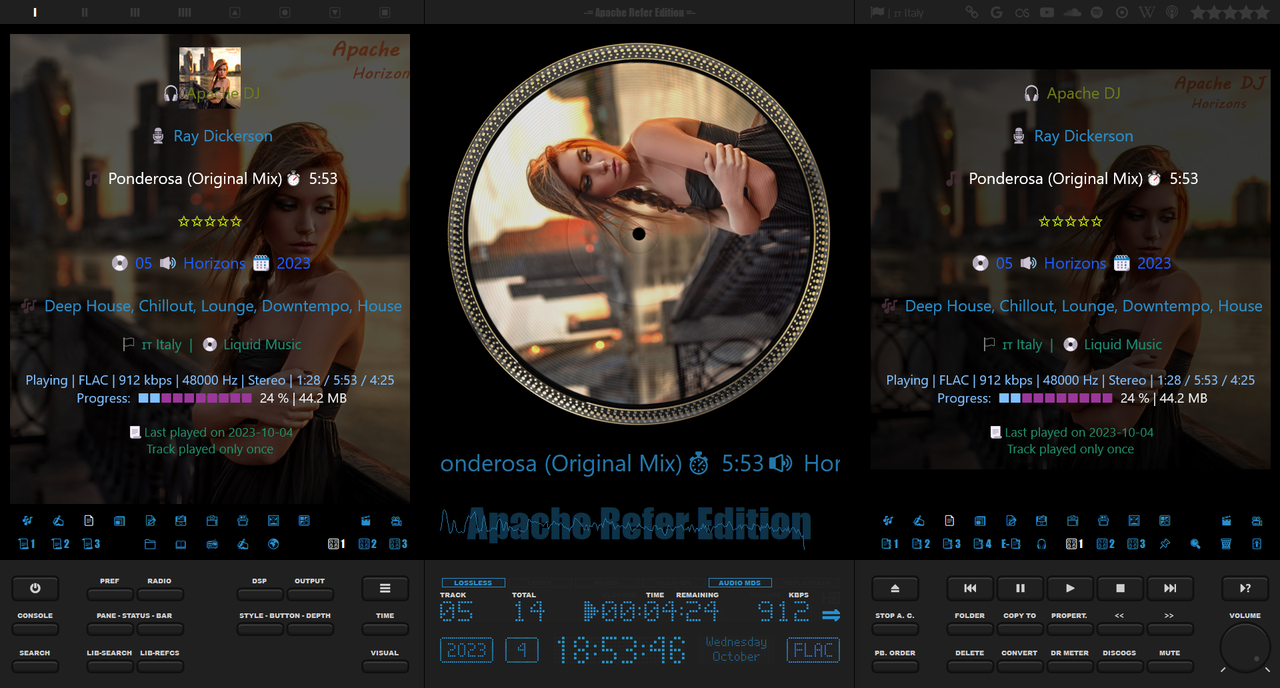Toggle the RADIO button
Image resolution: width=1280 pixels, height=688 pixels.
pos(160,594)
